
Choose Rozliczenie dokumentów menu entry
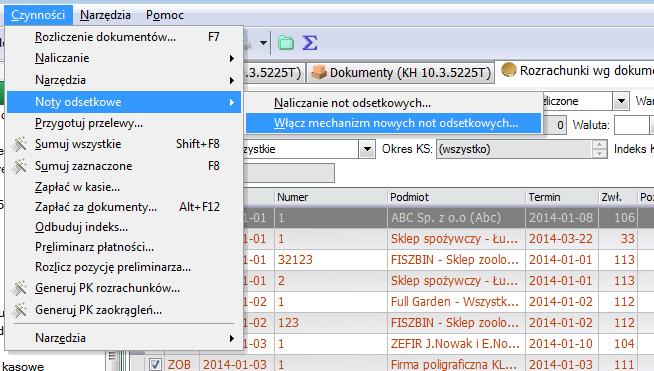pos(124,37)
